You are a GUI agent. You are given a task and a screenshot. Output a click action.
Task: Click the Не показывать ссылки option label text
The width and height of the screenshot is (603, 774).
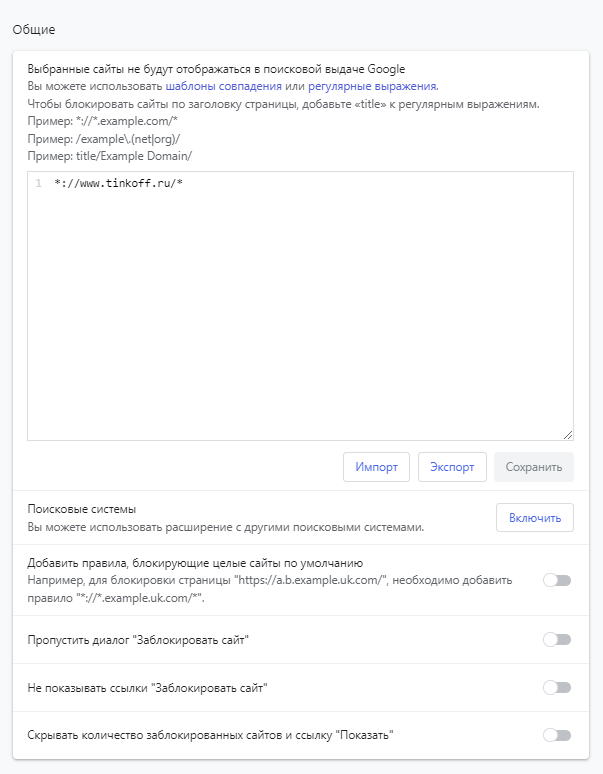148,687
